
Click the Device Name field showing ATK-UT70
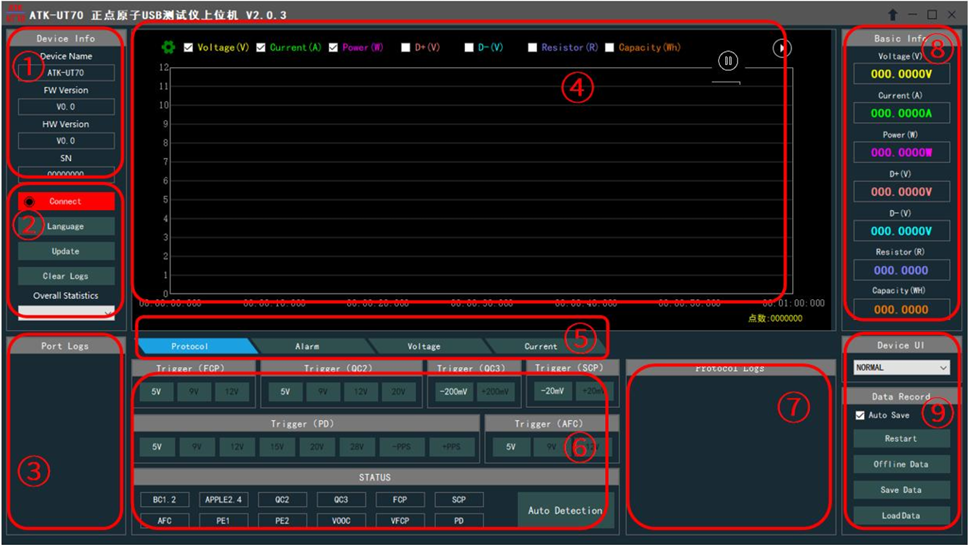(x=66, y=73)
